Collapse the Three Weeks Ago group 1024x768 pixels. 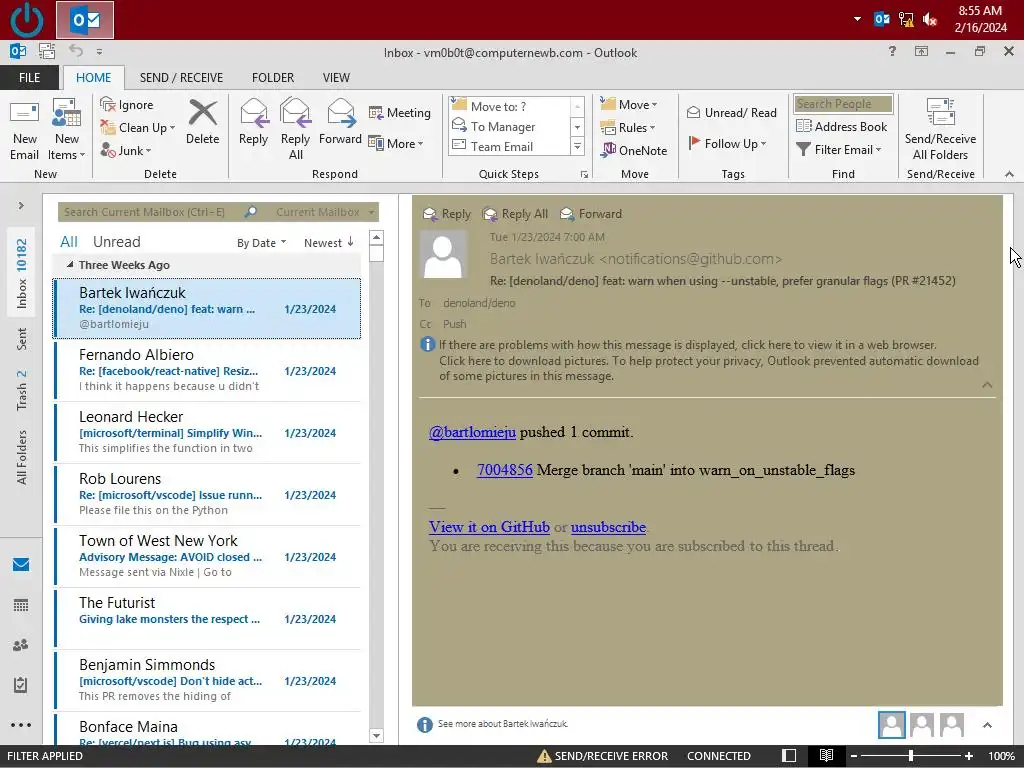[x=70, y=264]
